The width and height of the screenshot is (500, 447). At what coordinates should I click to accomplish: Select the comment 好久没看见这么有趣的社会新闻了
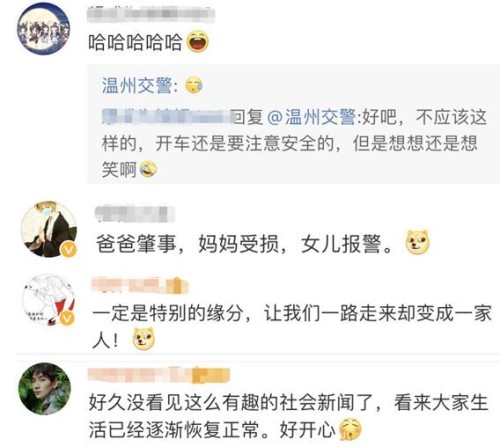point(289,416)
